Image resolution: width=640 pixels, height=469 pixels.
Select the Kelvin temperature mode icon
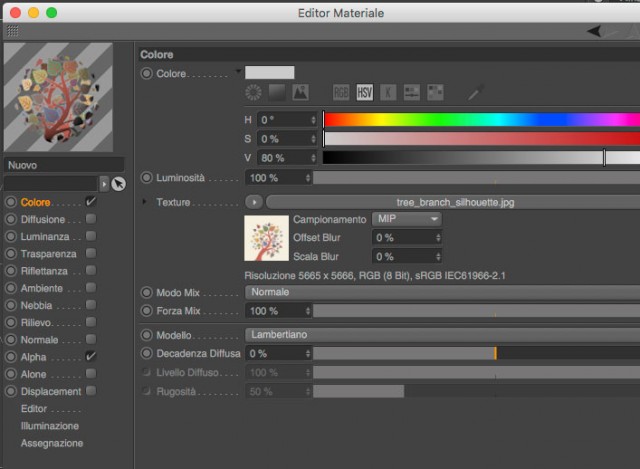(x=388, y=93)
